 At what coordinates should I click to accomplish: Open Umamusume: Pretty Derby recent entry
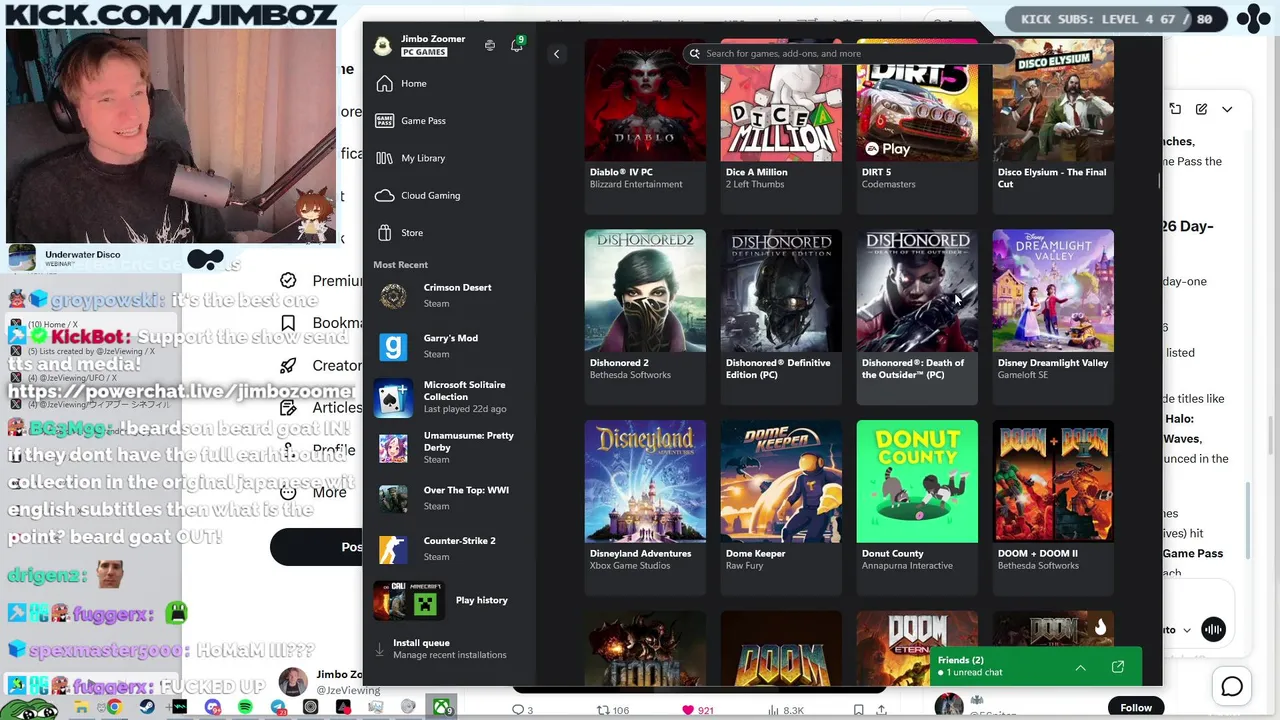pos(448,448)
